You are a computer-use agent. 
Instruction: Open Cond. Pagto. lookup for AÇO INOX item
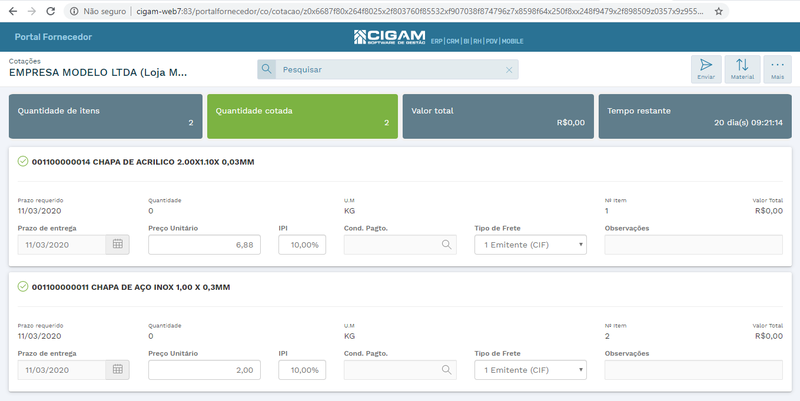click(446, 370)
